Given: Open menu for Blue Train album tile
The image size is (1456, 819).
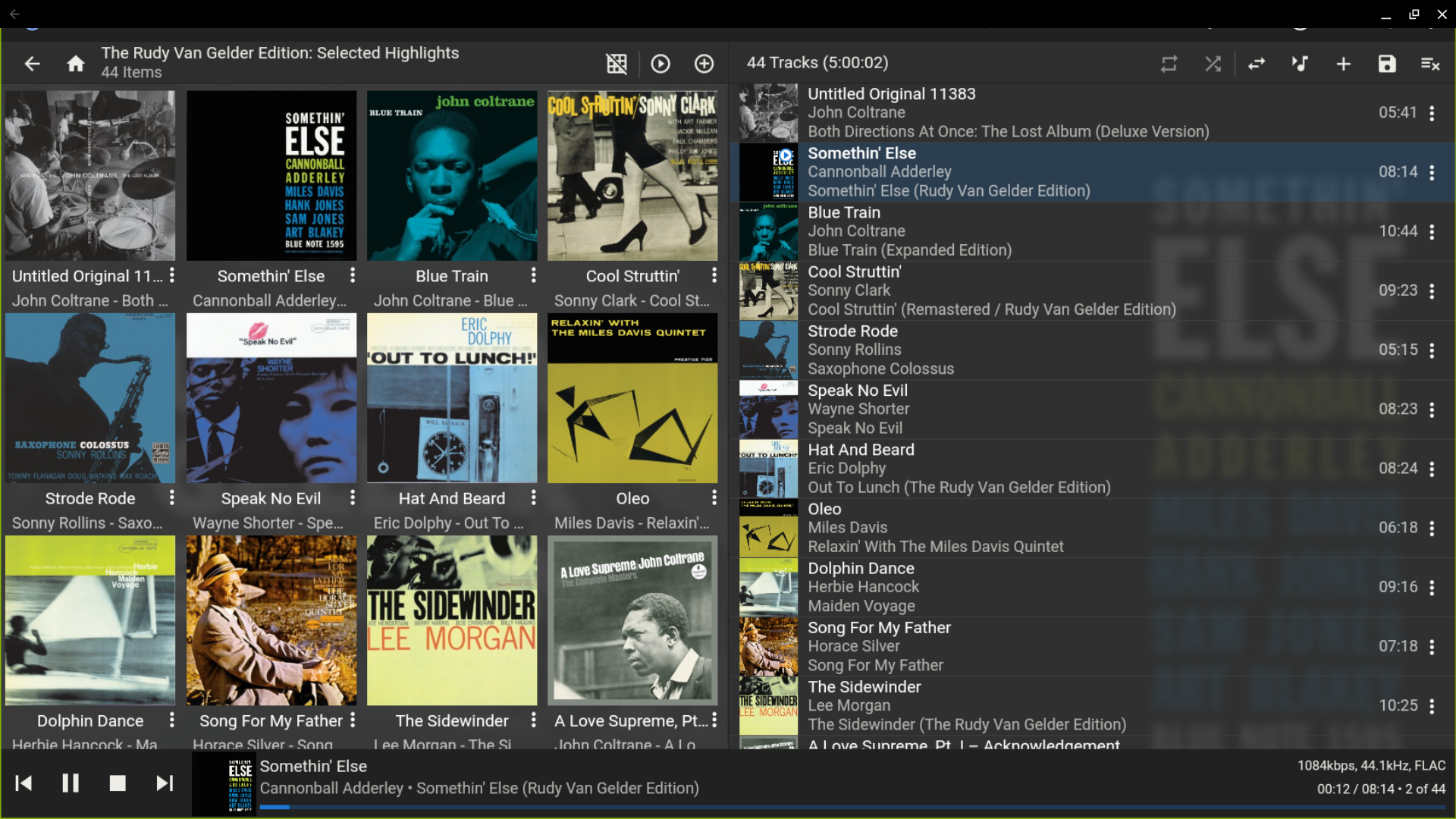Looking at the screenshot, I should 534,276.
